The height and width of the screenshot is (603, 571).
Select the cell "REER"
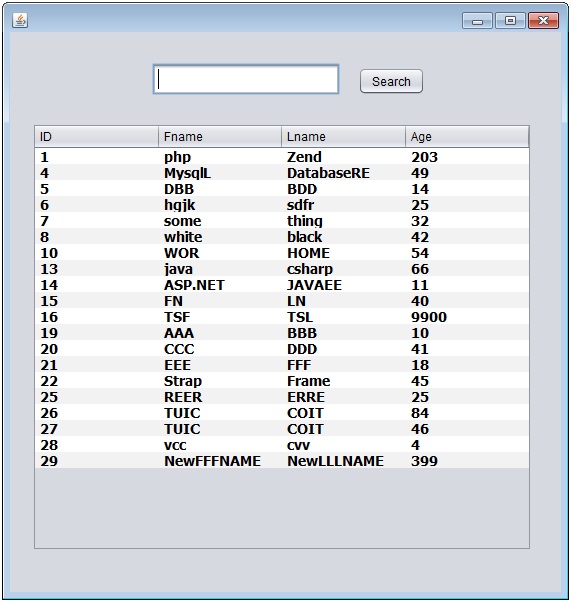coord(220,397)
